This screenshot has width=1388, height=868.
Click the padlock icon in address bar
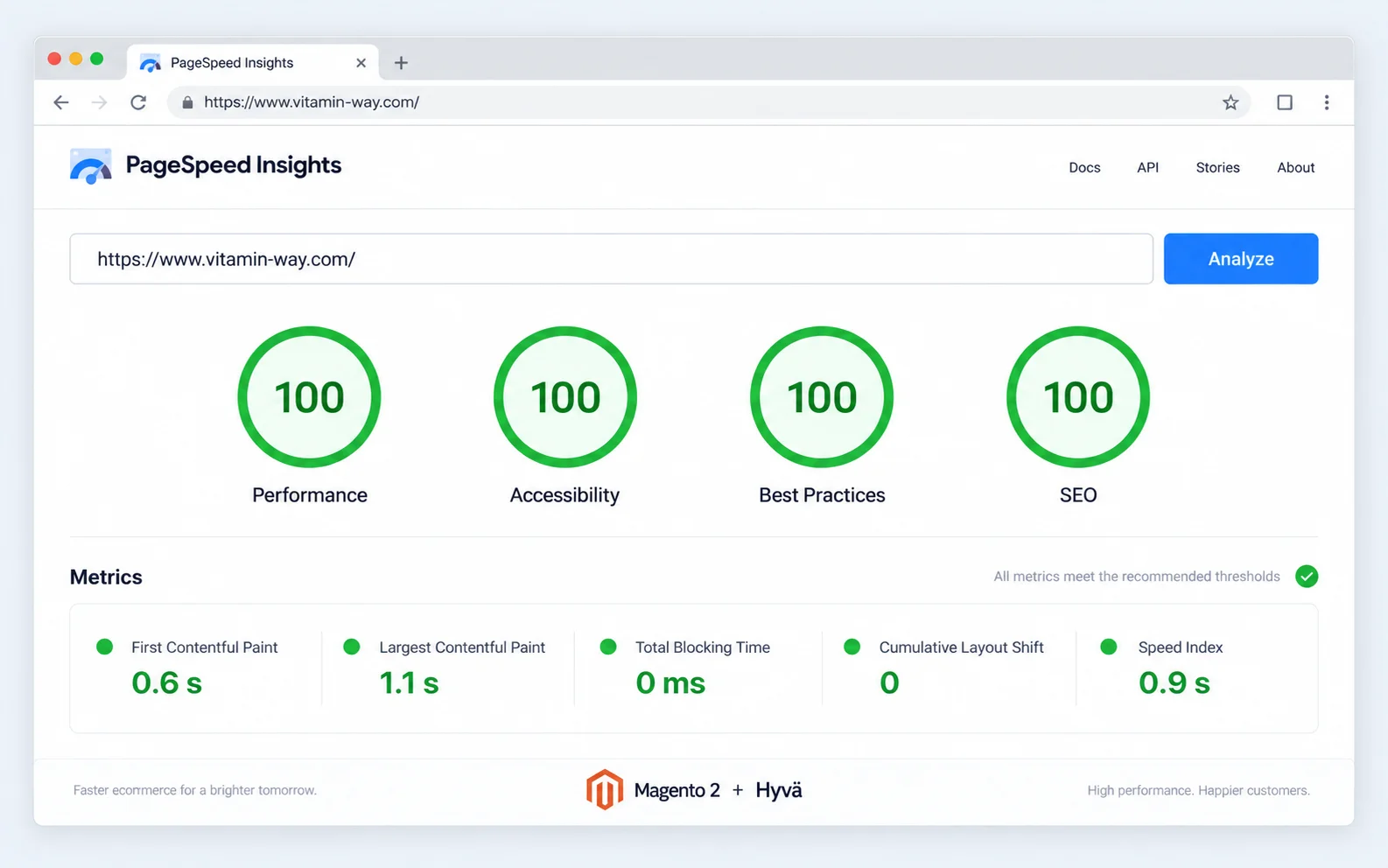(187, 102)
